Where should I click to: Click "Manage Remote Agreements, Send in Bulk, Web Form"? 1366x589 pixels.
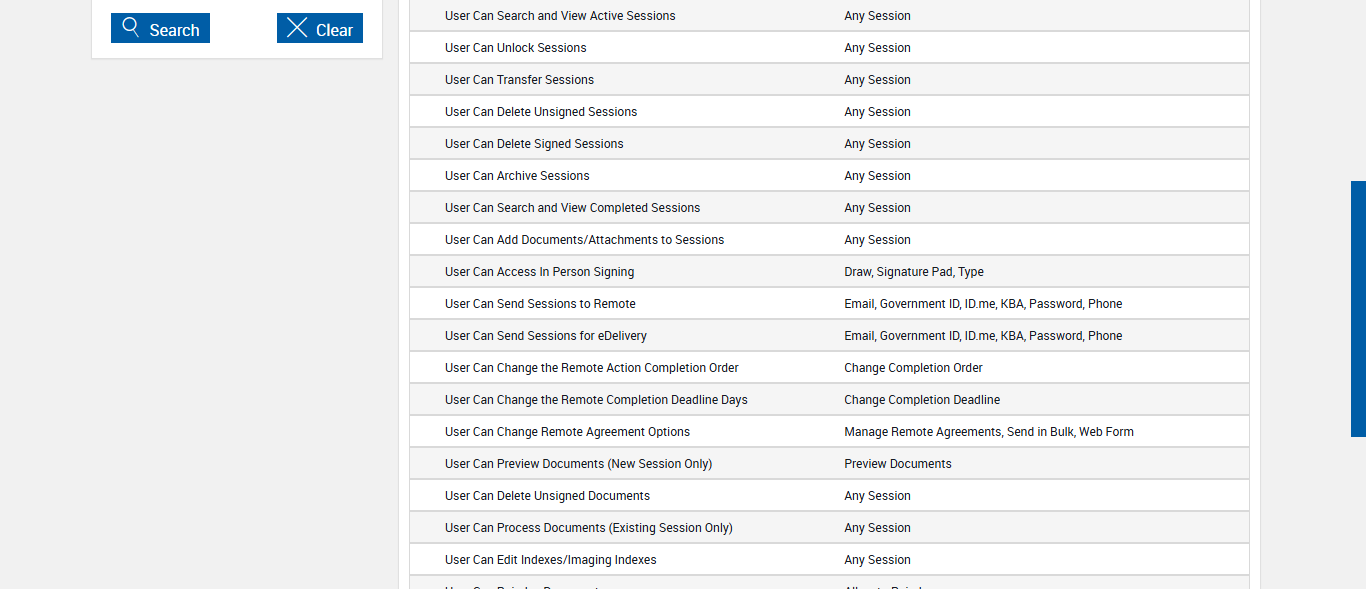(x=989, y=432)
